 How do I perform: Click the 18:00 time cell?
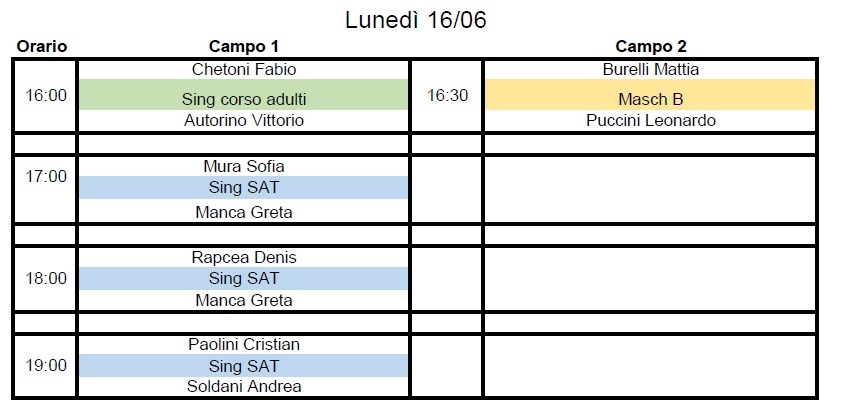[45, 278]
